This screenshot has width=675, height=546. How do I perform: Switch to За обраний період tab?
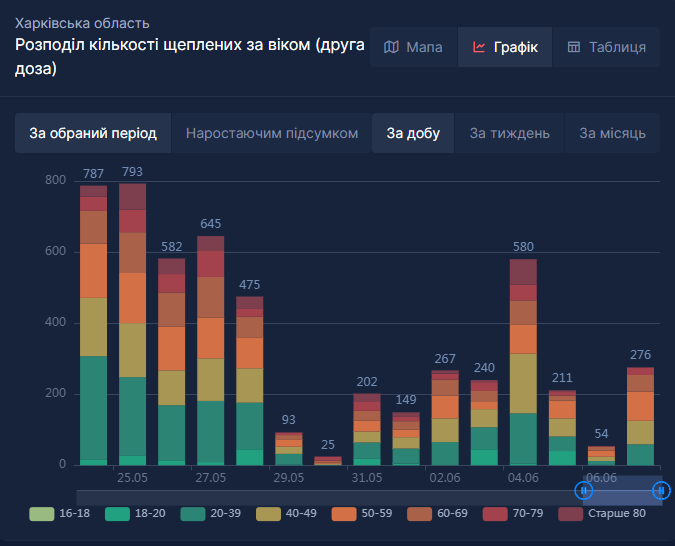tap(93, 133)
